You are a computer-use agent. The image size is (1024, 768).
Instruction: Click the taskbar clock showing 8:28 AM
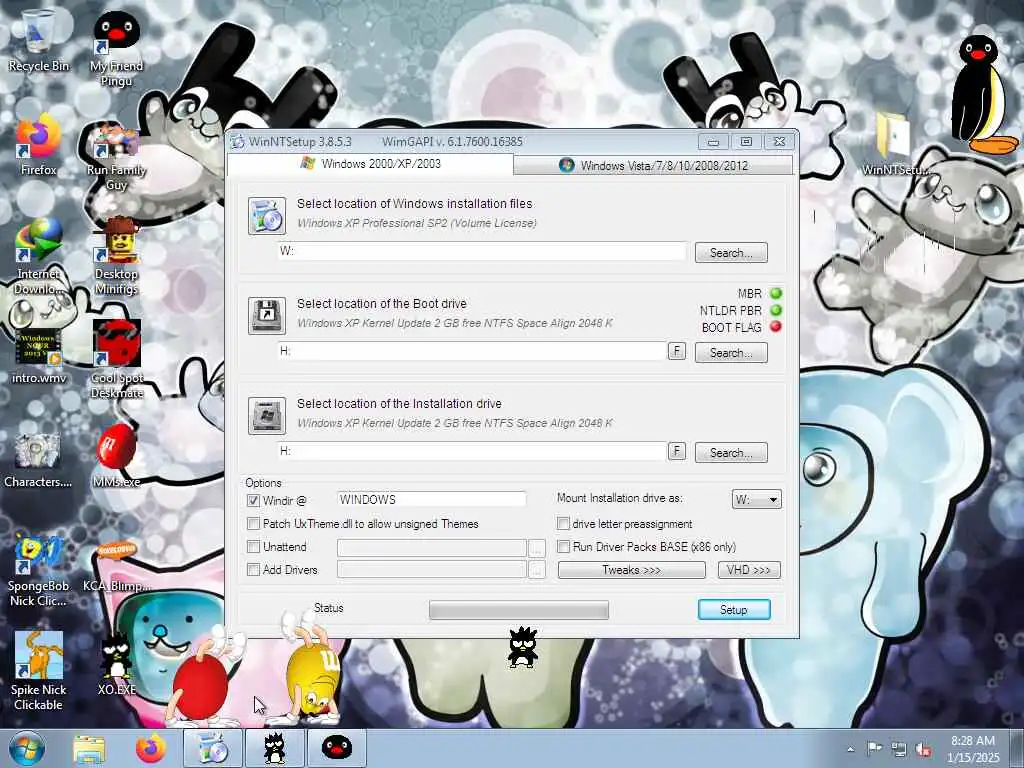point(973,749)
